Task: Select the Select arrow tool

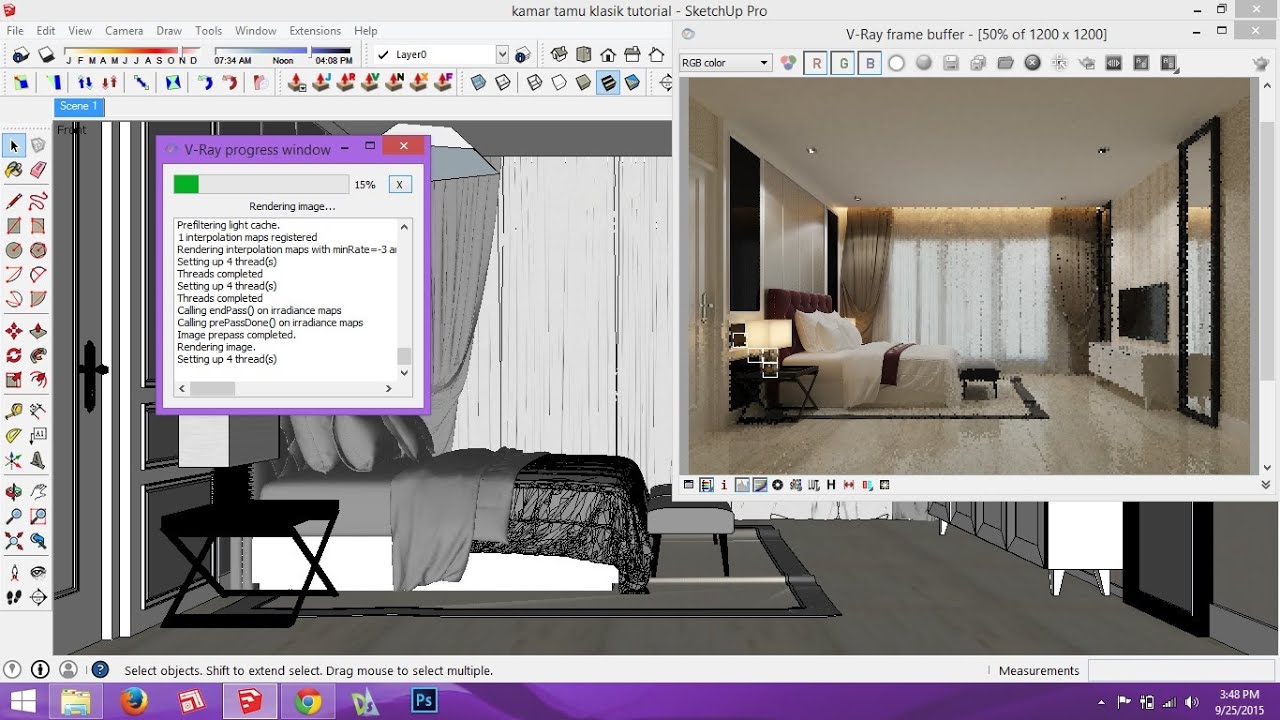Action: point(14,146)
